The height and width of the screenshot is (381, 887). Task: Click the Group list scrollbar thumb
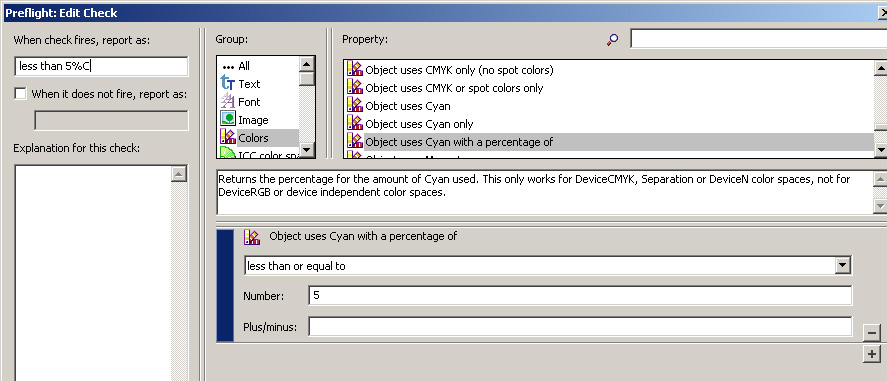tap(306, 79)
